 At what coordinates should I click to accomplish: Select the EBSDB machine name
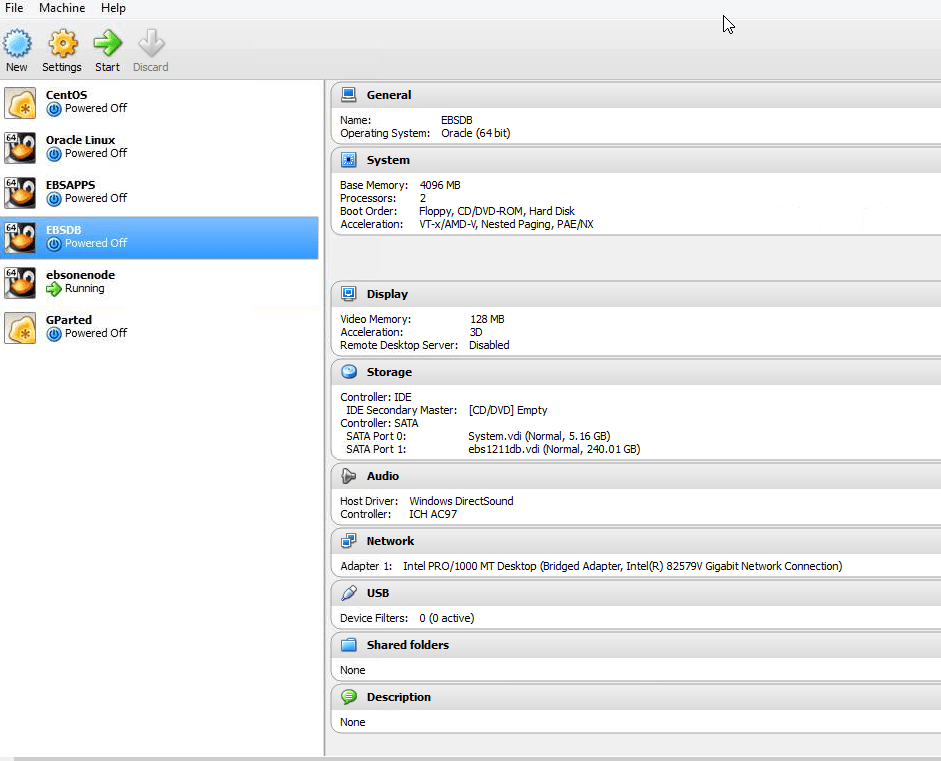pyautogui.click(x=64, y=230)
